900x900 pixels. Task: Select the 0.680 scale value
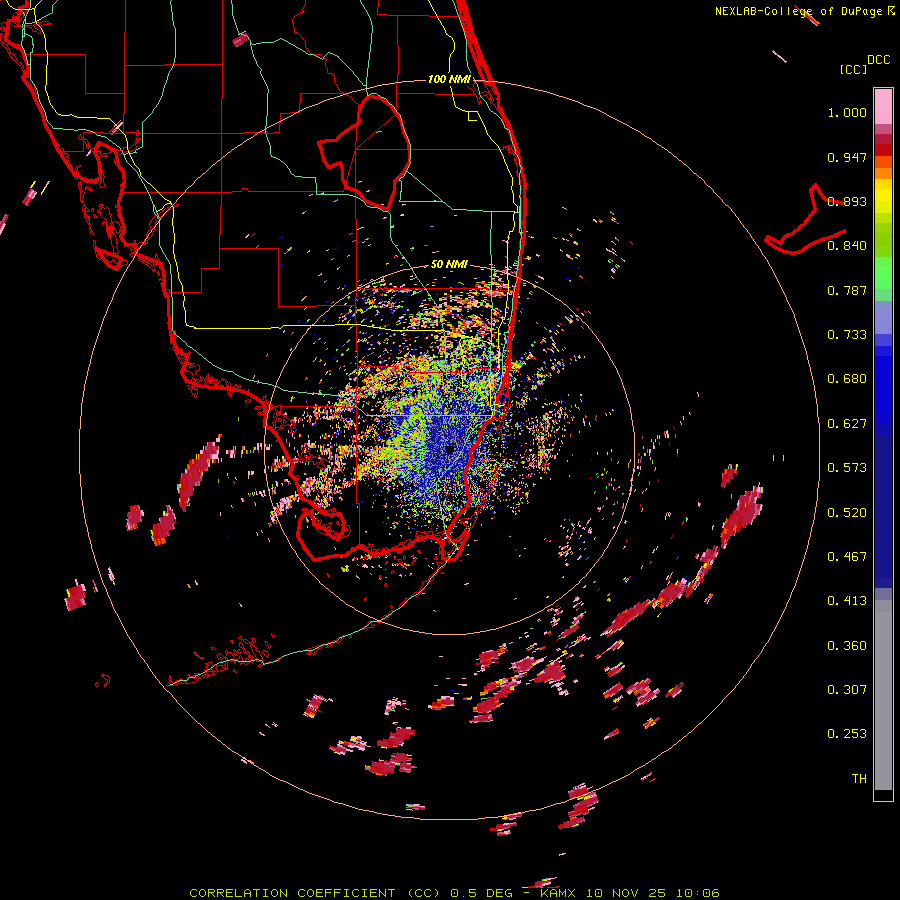click(847, 379)
